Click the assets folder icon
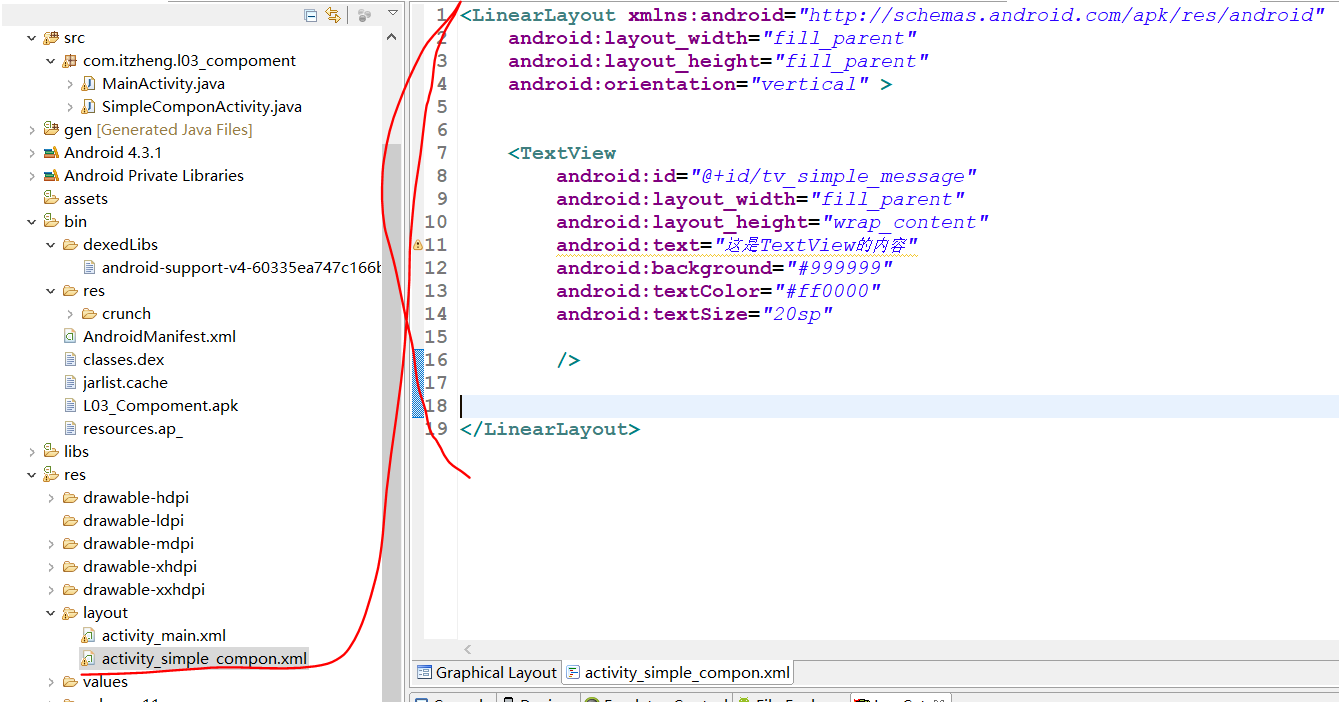This screenshot has width=1339, height=702. (x=51, y=199)
